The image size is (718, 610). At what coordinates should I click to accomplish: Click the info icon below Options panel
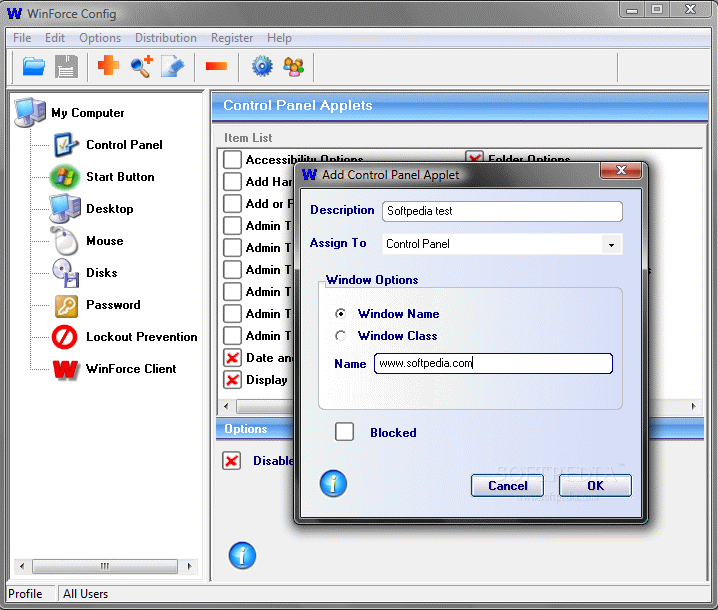(x=242, y=556)
